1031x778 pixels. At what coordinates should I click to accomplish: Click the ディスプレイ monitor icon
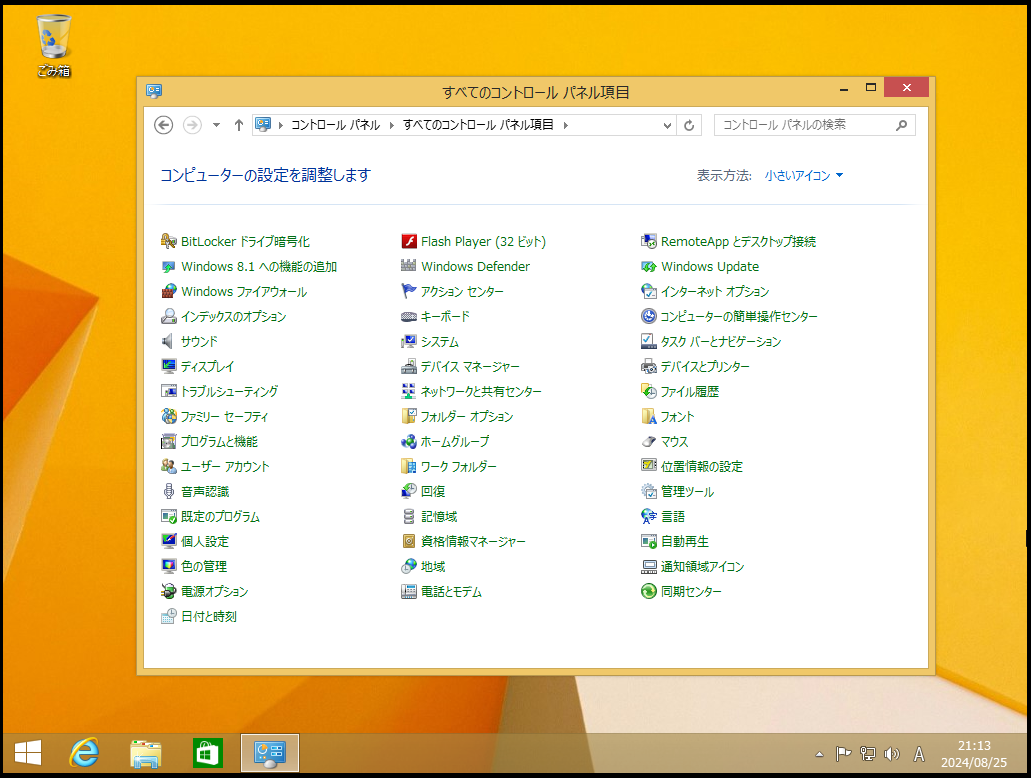pos(169,366)
